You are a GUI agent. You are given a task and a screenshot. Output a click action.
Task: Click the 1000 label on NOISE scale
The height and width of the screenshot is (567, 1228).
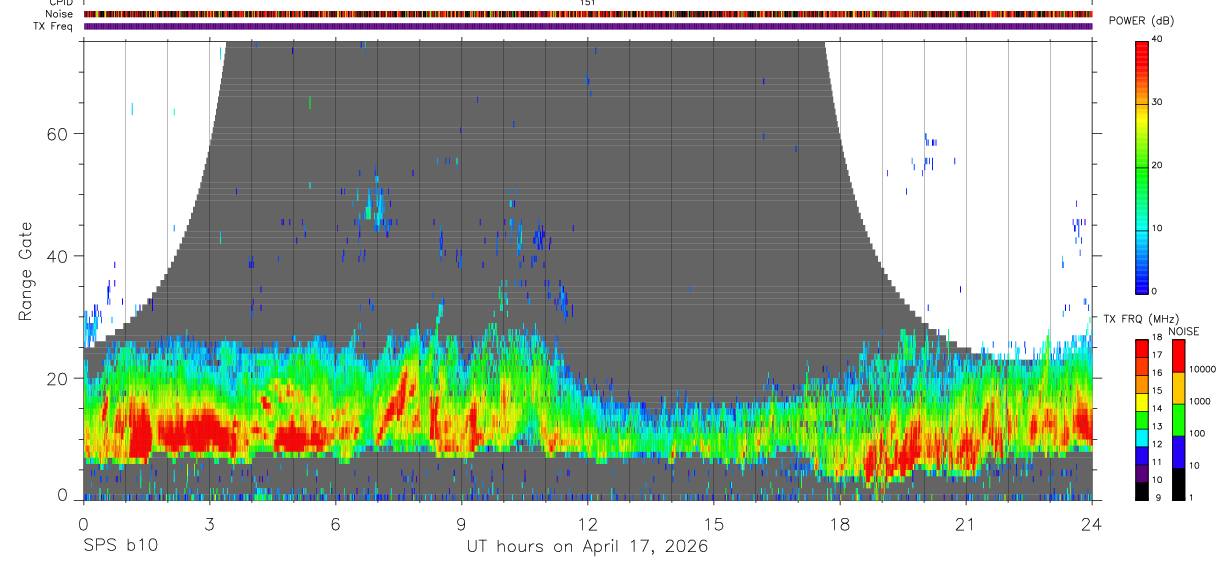(x=1200, y=401)
